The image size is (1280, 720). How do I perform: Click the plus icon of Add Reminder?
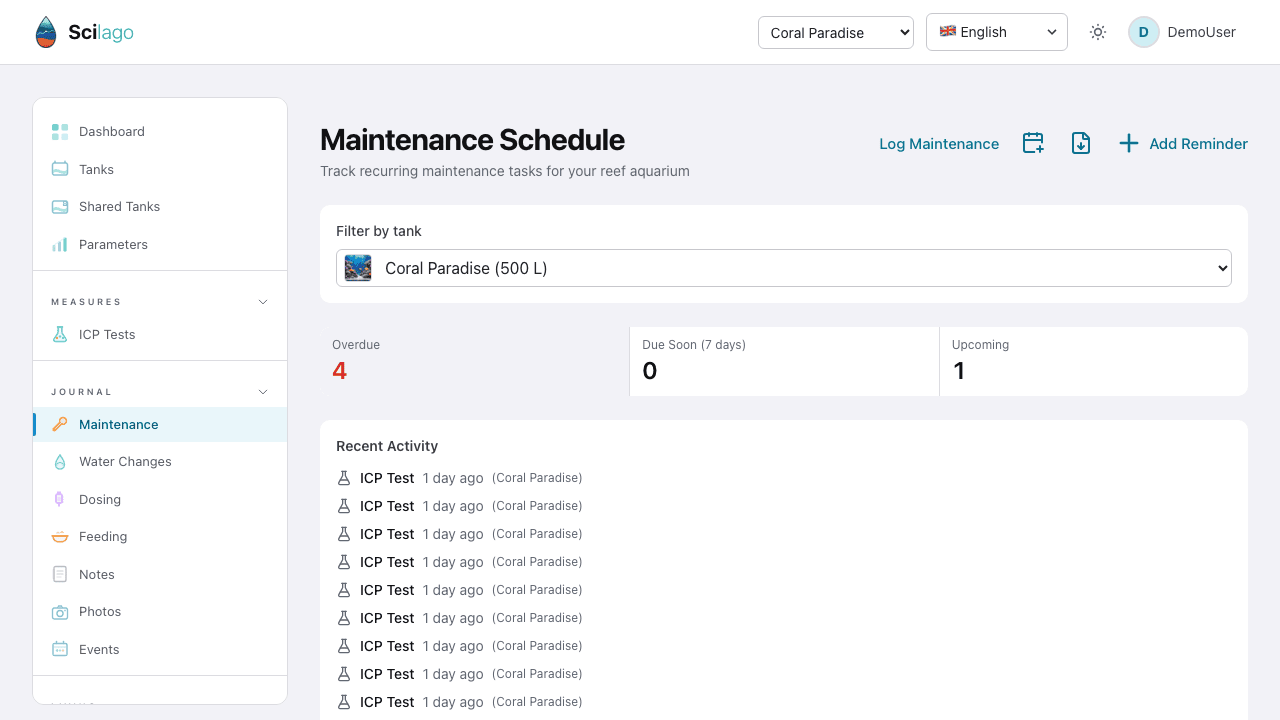click(1129, 143)
